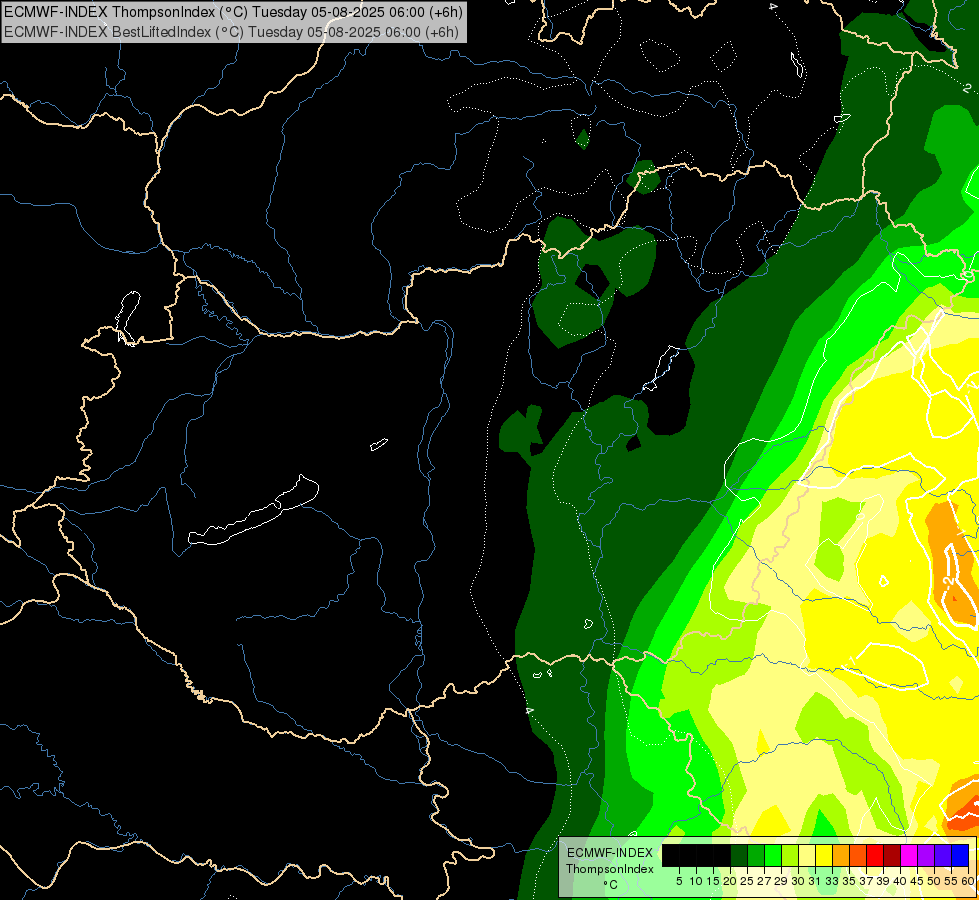Click the legend tick value 40

(900, 881)
